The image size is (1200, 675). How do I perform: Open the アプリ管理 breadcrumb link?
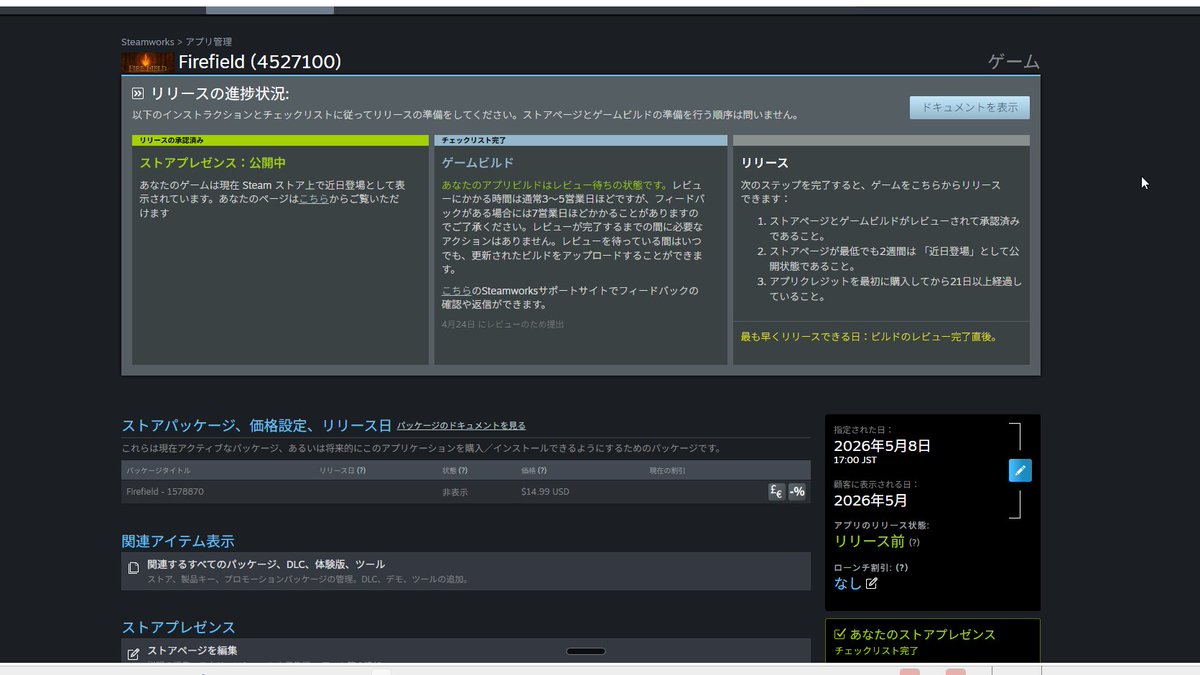[x=208, y=42]
